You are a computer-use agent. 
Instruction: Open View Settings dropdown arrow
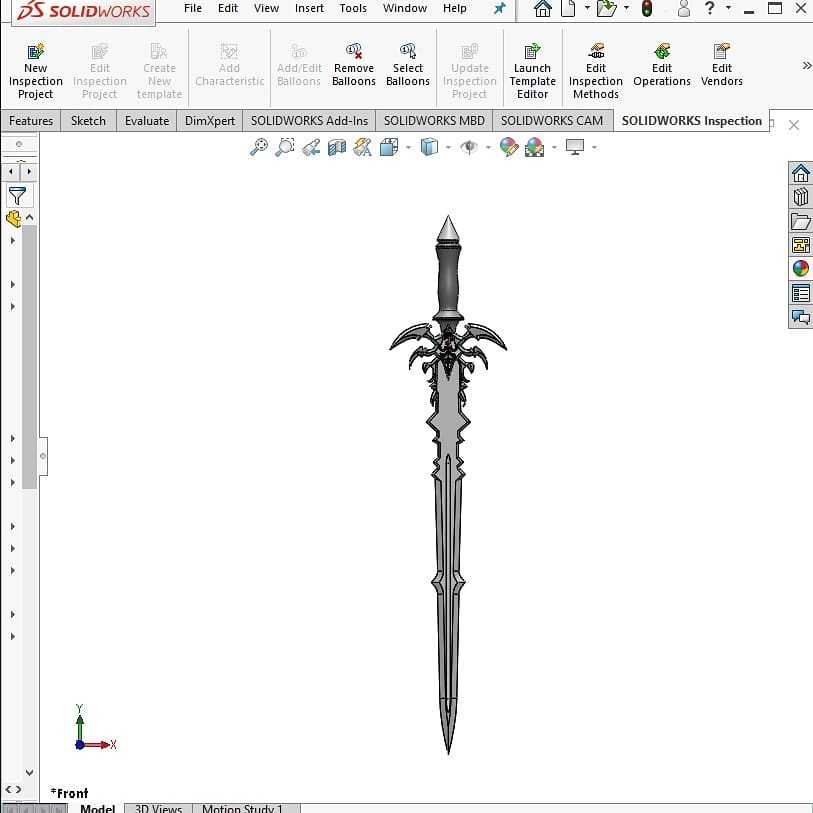click(594, 148)
